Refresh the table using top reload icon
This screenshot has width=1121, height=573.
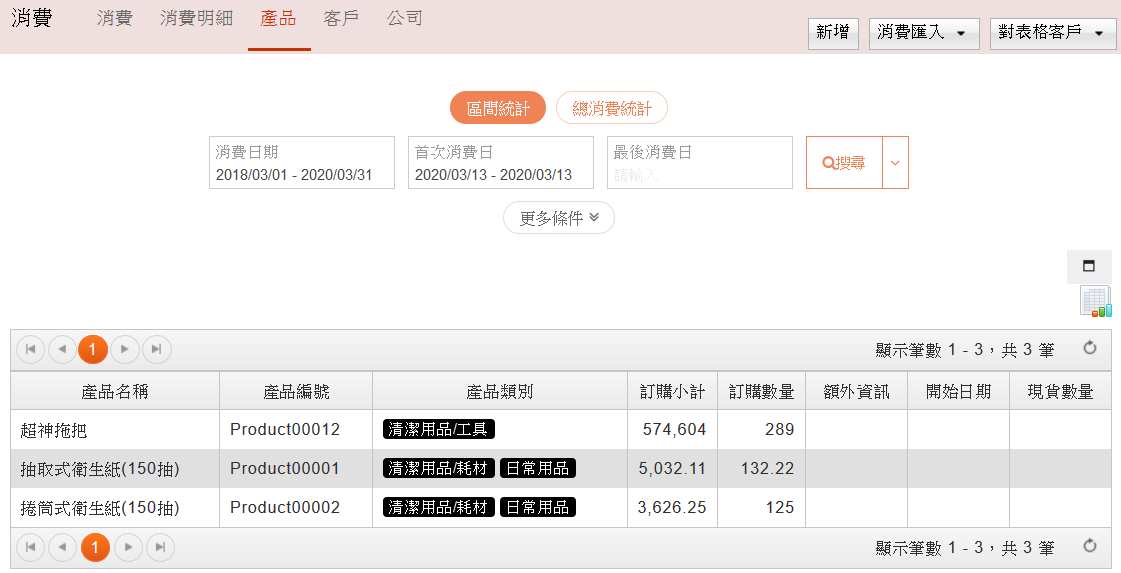(1090, 349)
